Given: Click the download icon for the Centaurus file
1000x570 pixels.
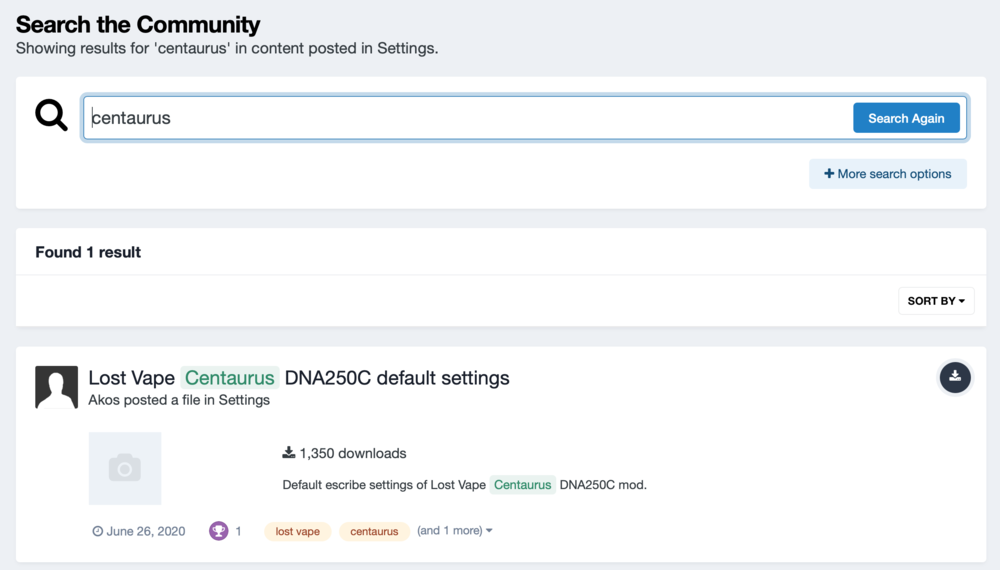Looking at the screenshot, I should pyautogui.click(x=955, y=377).
